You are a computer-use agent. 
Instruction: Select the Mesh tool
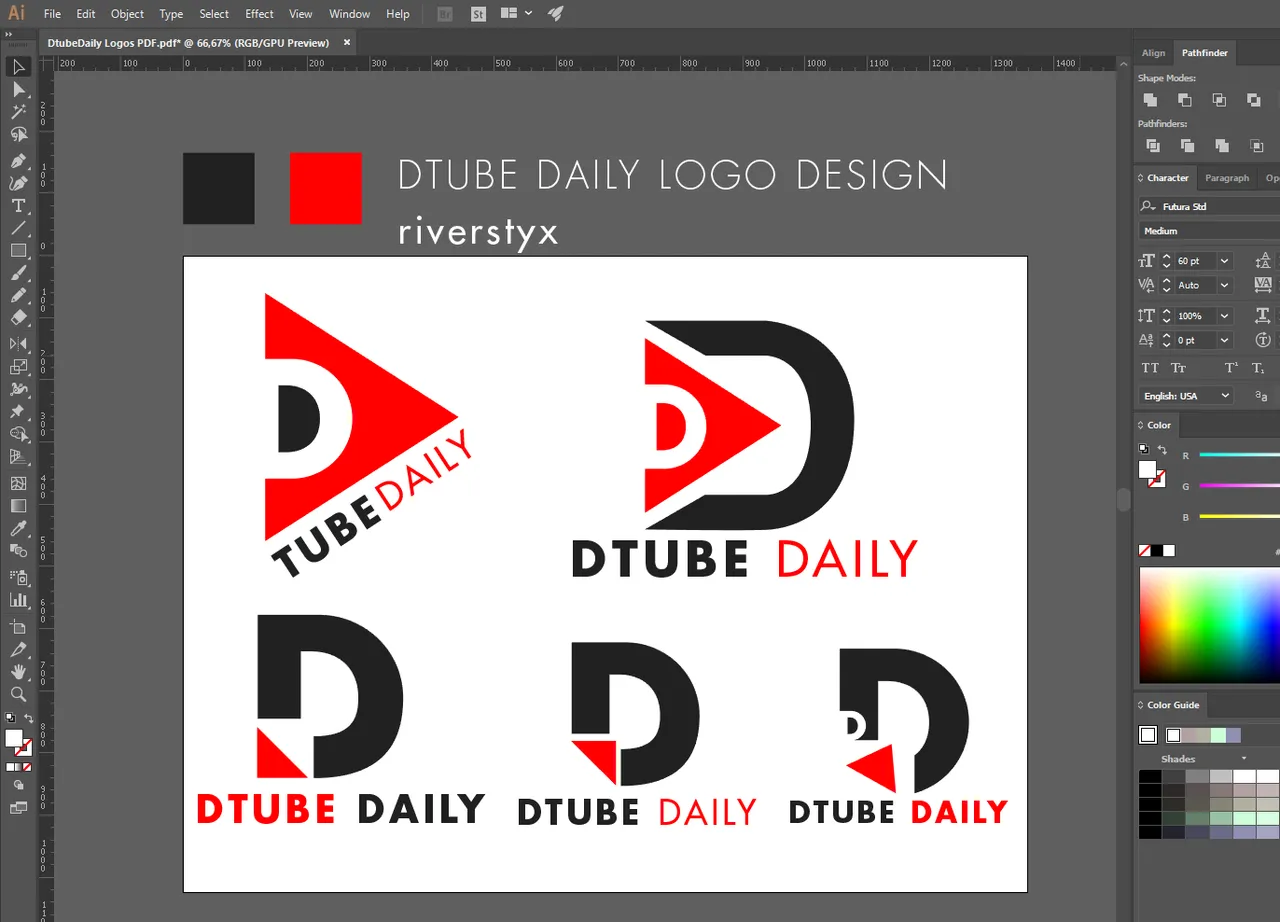click(x=18, y=483)
